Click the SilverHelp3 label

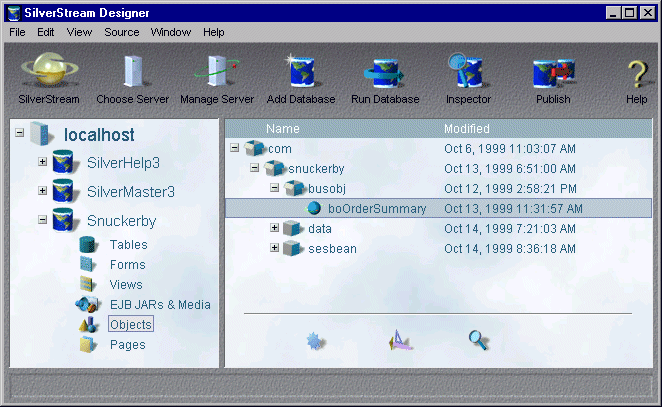tap(123, 163)
